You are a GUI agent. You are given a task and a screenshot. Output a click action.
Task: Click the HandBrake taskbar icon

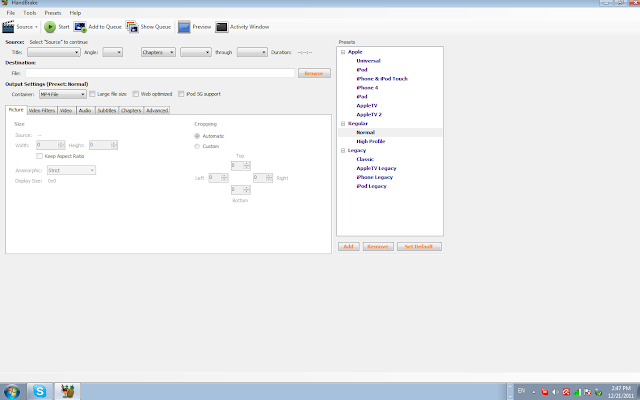(68, 391)
